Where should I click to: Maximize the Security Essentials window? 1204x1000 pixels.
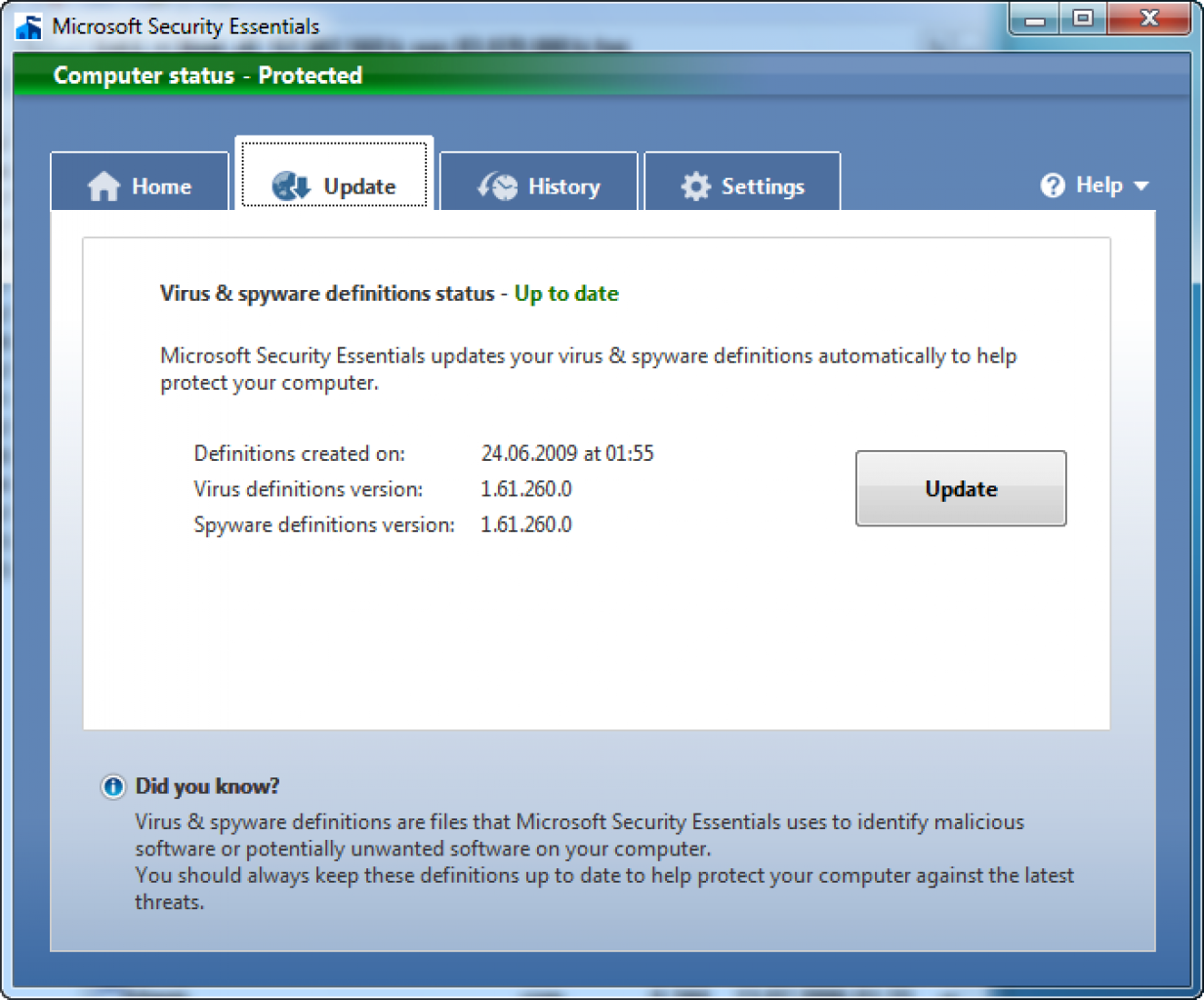pyautogui.click(x=1083, y=19)
